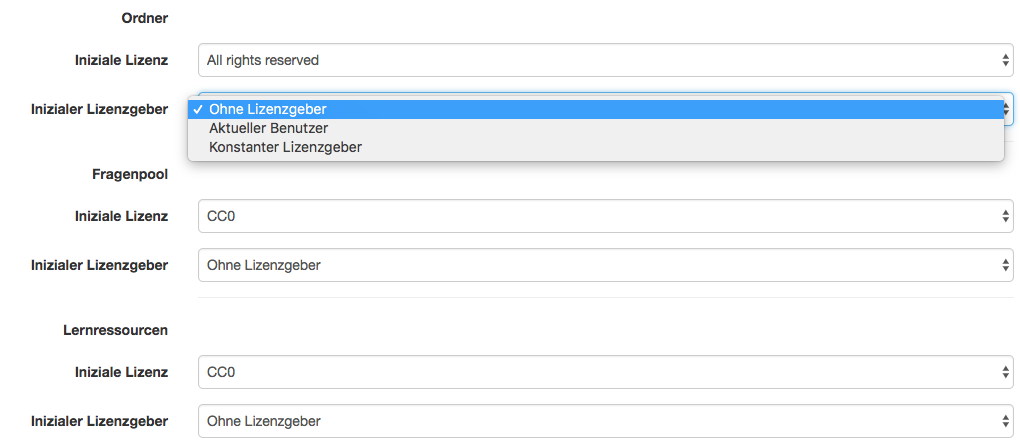Open the Lernressourcen Initiale Lizenz 'CC0' dropdown
Screen dimensions: 1020x448
(600, 372)
